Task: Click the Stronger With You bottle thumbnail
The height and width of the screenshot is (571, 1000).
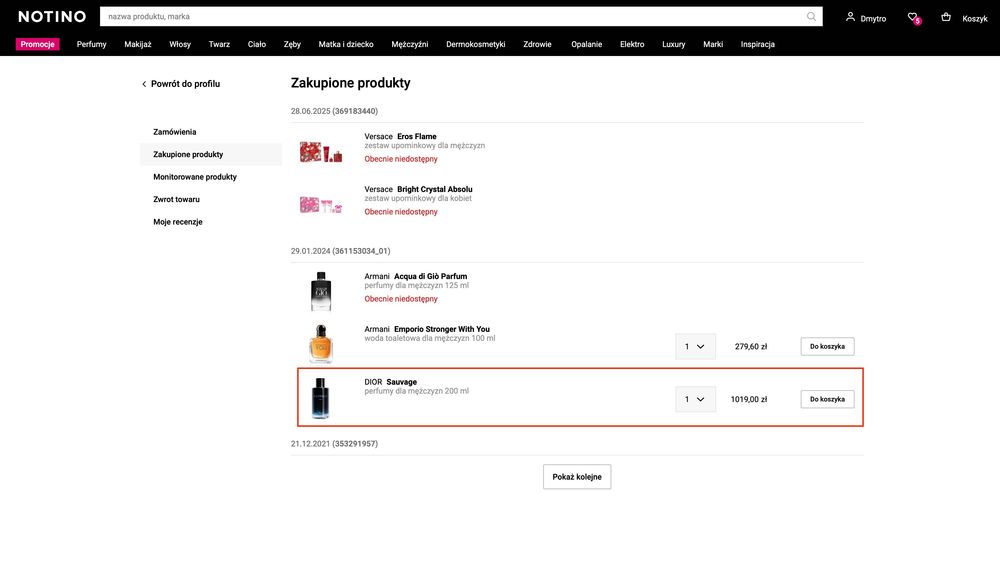Action: 321,344
